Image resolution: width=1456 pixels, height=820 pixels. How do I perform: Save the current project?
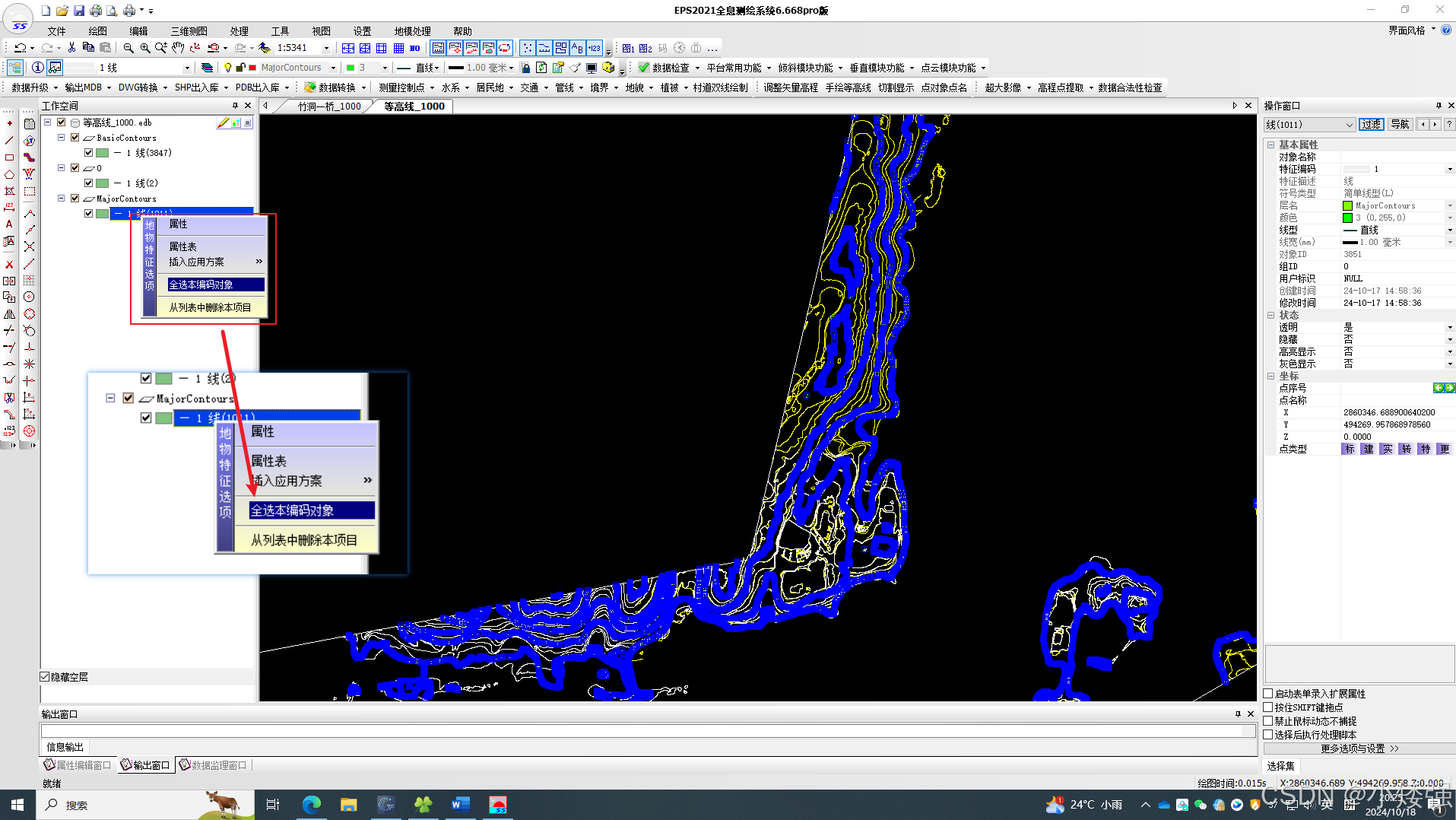(78, 11)
